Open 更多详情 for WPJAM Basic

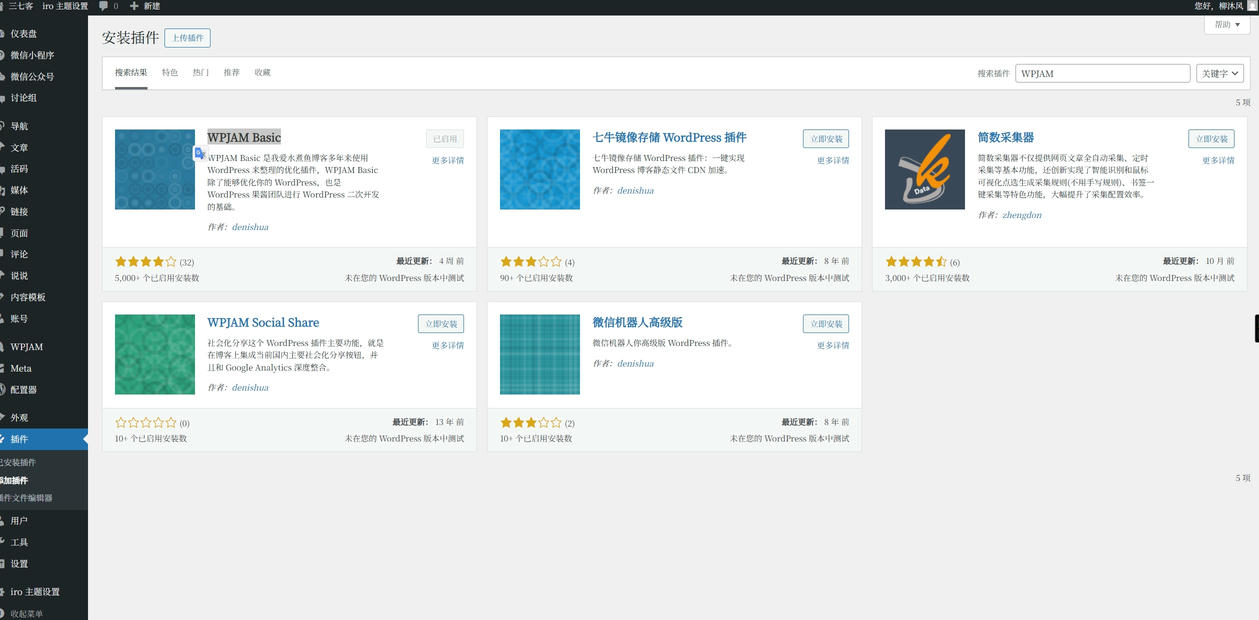point(448,160)
